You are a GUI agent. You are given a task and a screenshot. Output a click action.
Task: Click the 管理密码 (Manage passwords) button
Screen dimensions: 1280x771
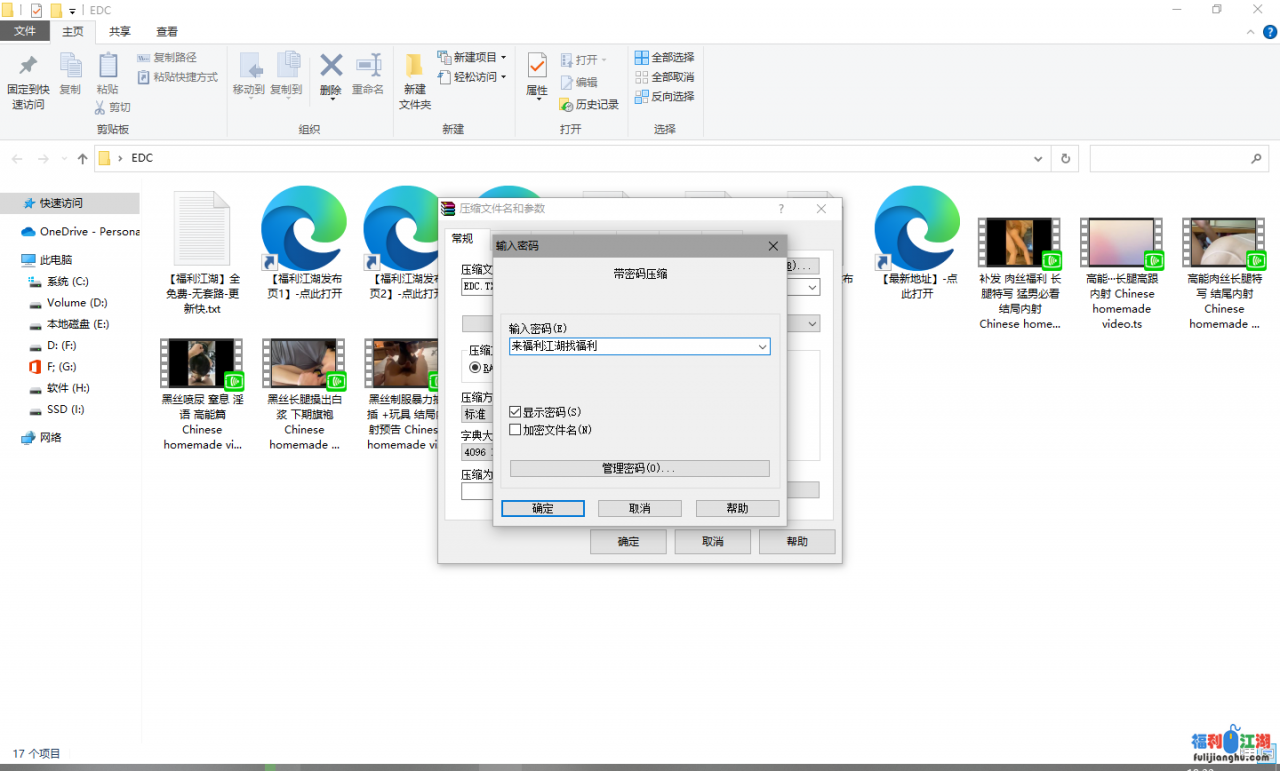pos(639,468)
